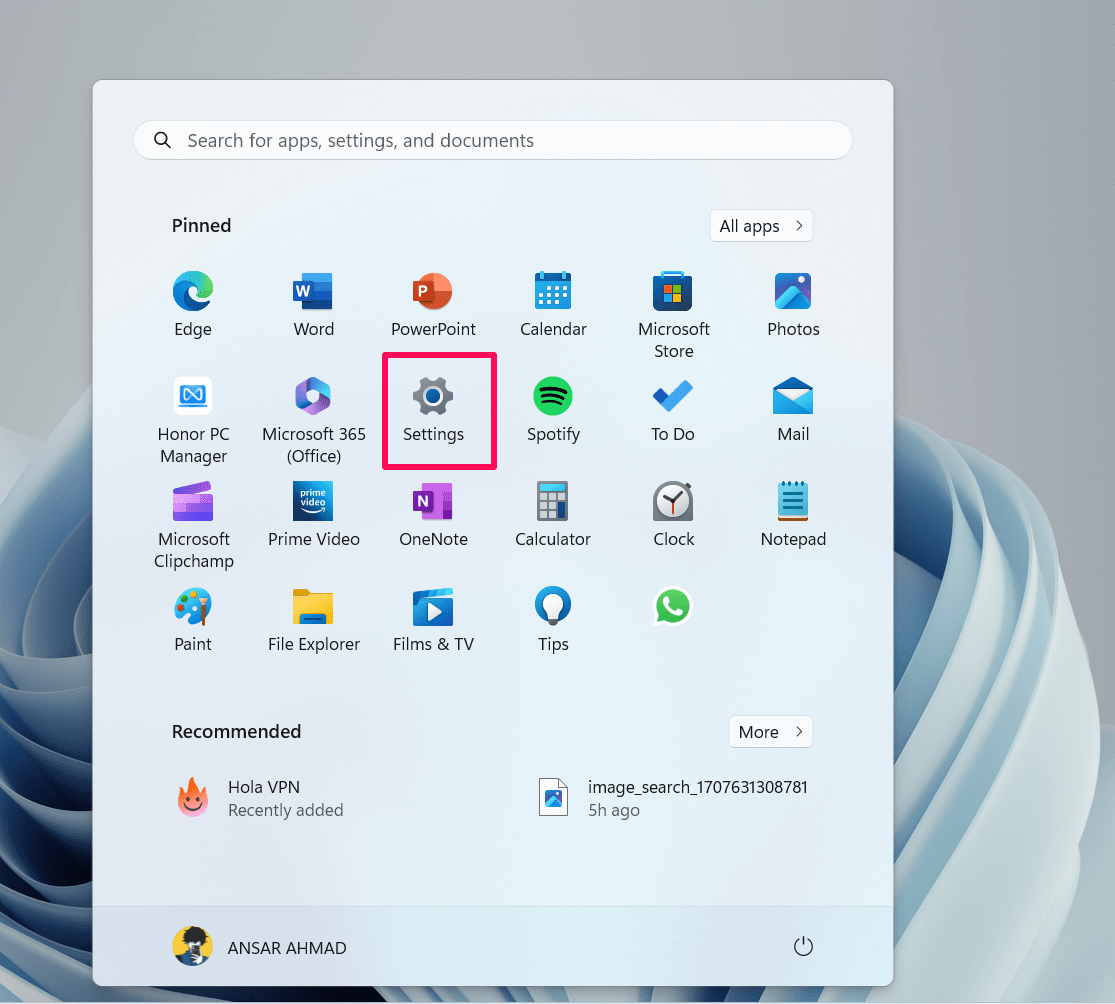Screen dimensions: 1115x1004
Task: Open recommended Hola VPN item
Action: tap(262, 798)
